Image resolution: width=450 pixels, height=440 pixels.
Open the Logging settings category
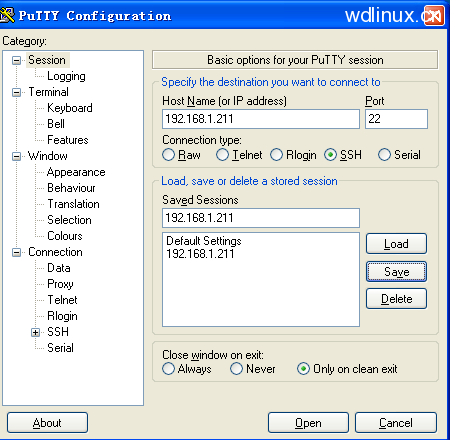click(66, 76)
